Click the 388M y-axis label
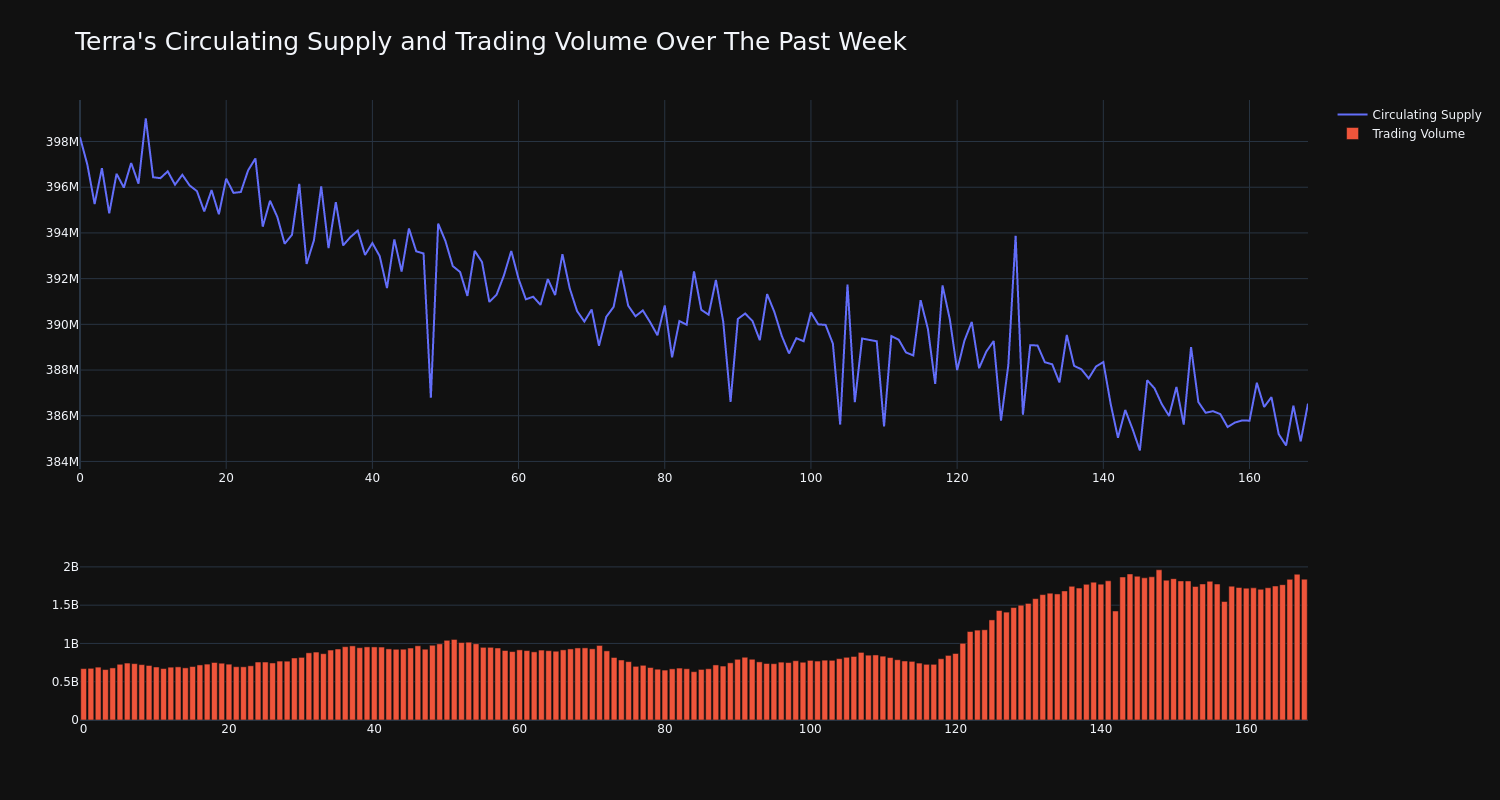Image resolution: width=1500 pixels, height=800 pixels. pos(62,370)
